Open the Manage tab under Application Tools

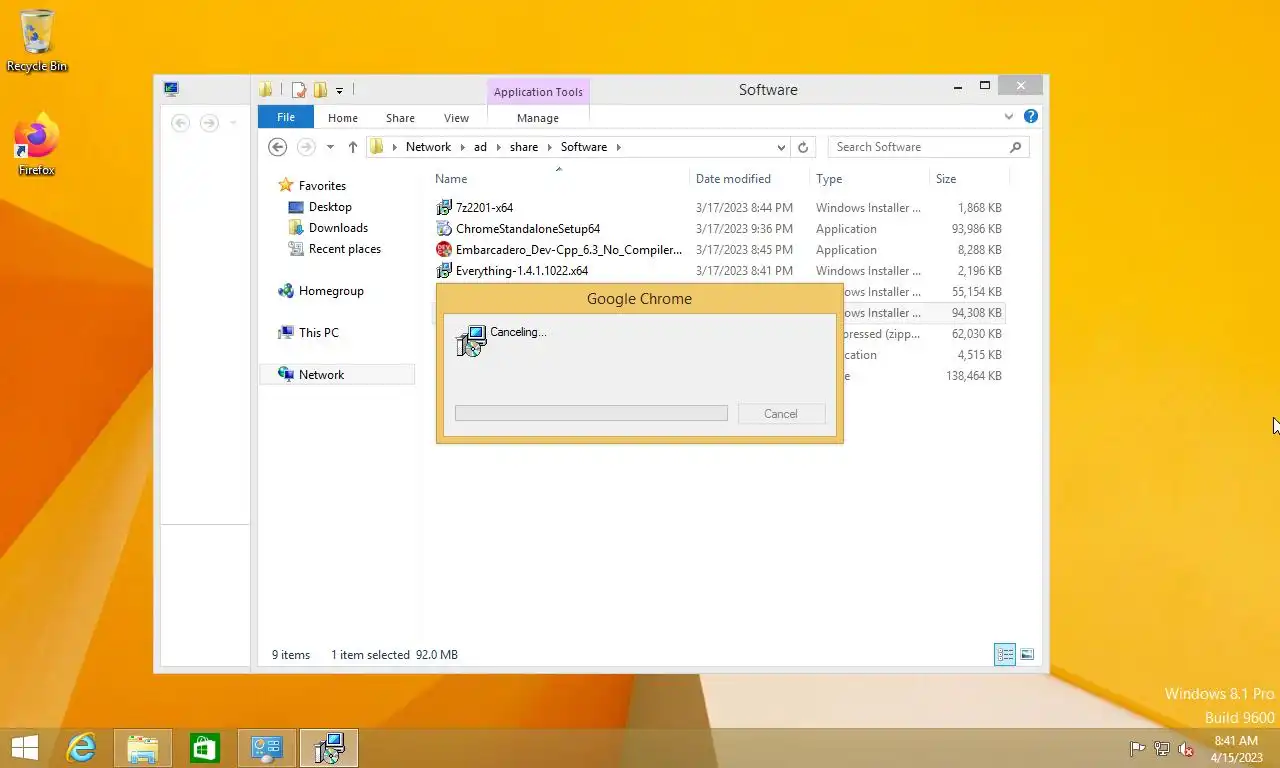538,118
